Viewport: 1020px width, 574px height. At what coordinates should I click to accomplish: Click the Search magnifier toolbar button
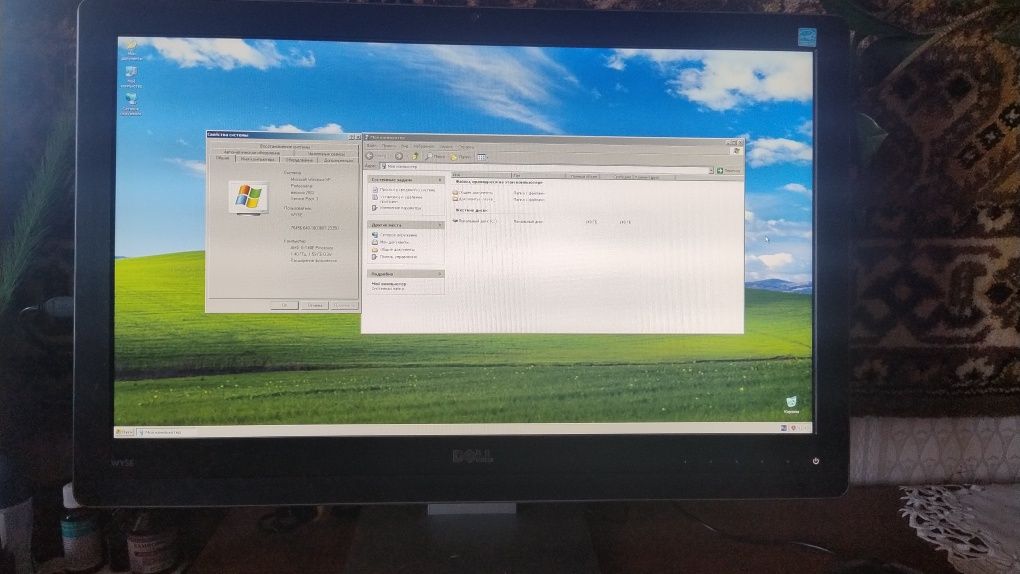click(x=435, y=156)
